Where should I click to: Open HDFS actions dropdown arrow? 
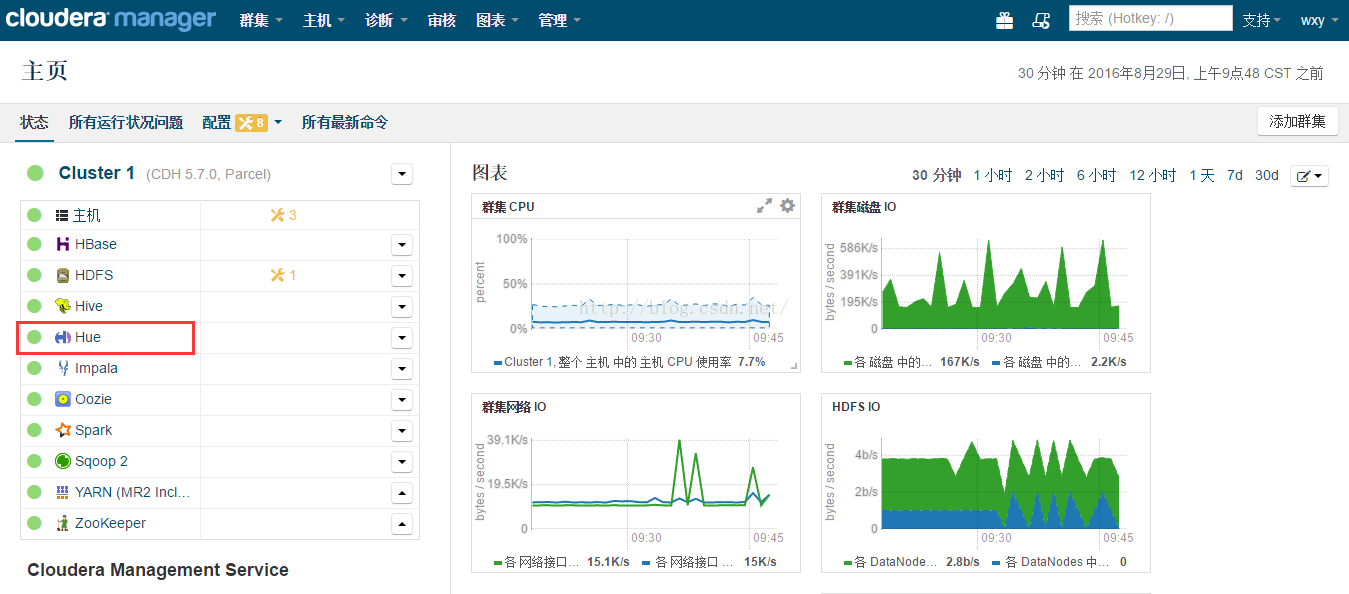[x=402, y=276]
